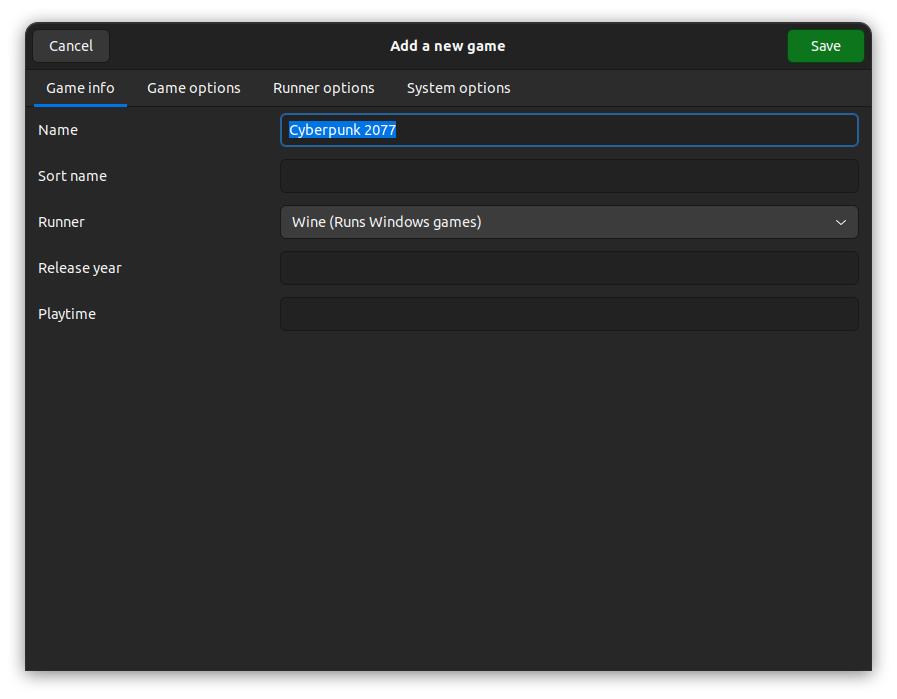Screen dimensions: 897x699
Task: Select the Wine (Runs Windows games) entry
Action: [387, 222]
